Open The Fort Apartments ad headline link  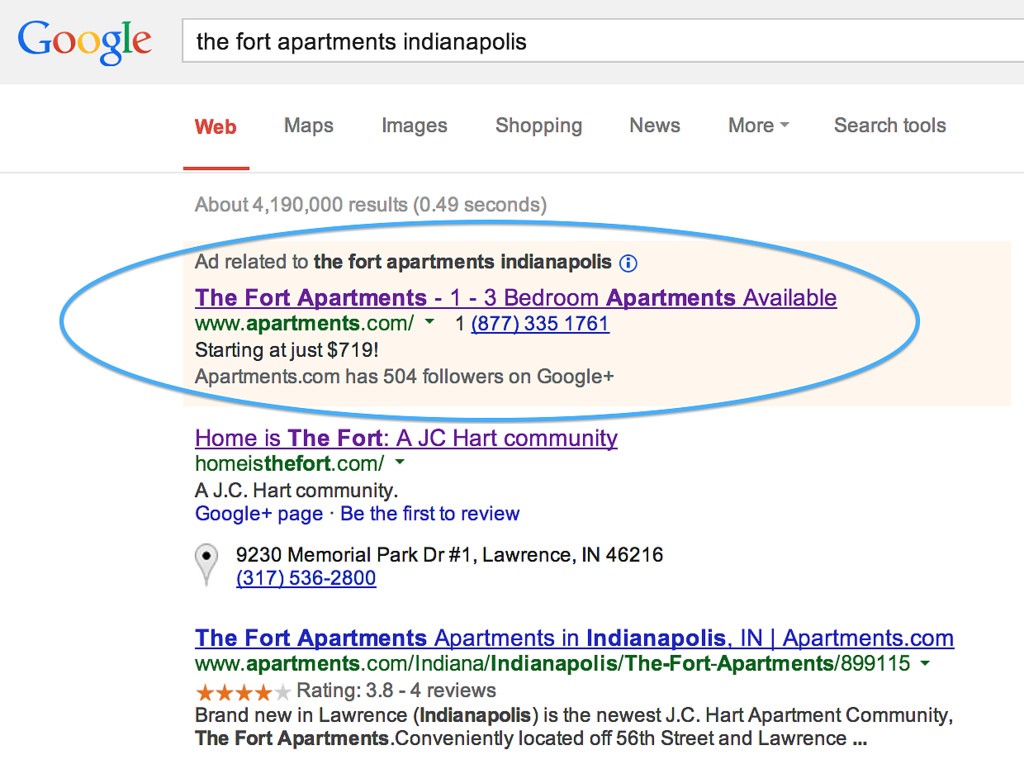pos(516,298)
